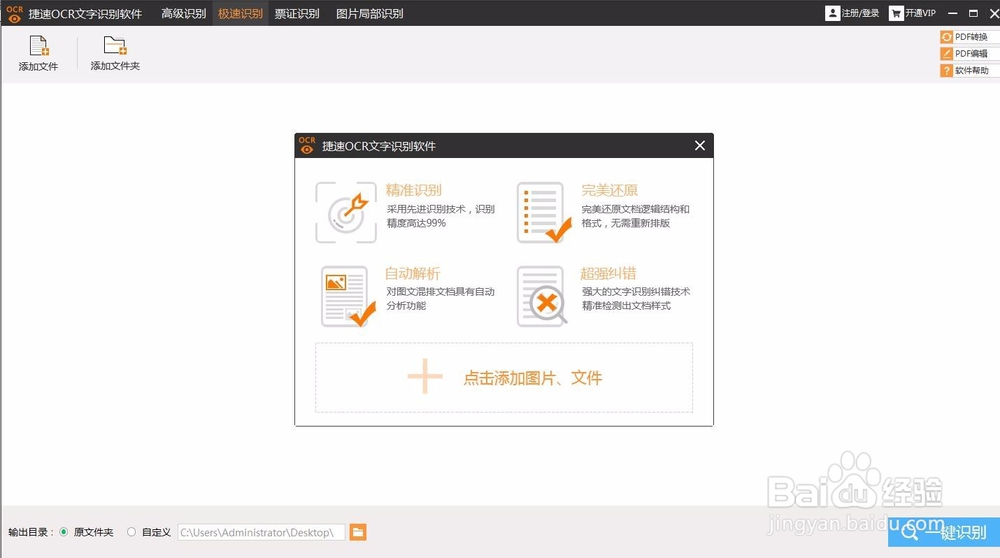Click 注册/登录 to sign in
1000x558 pixels.
(852, 13)
